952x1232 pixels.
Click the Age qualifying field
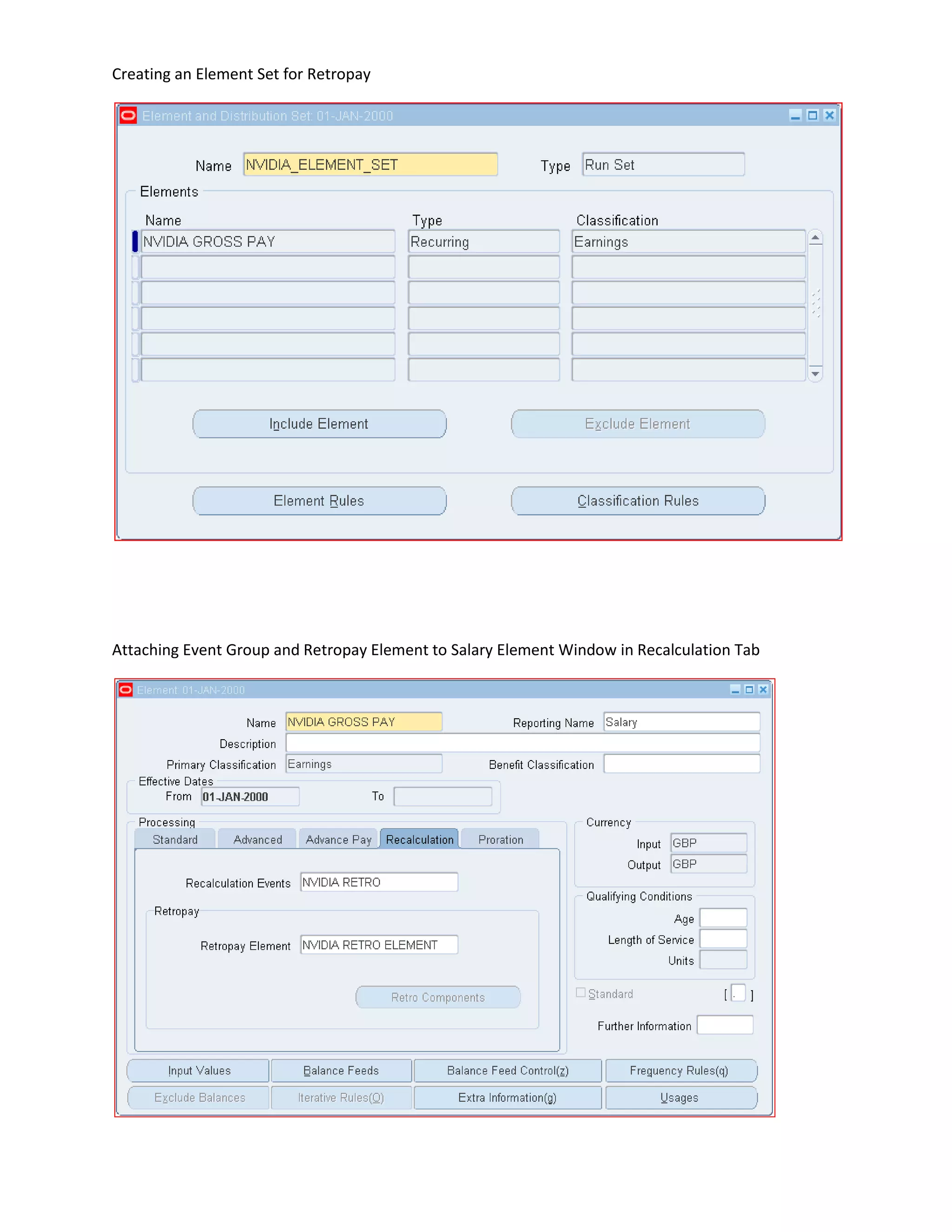(723, 918)
